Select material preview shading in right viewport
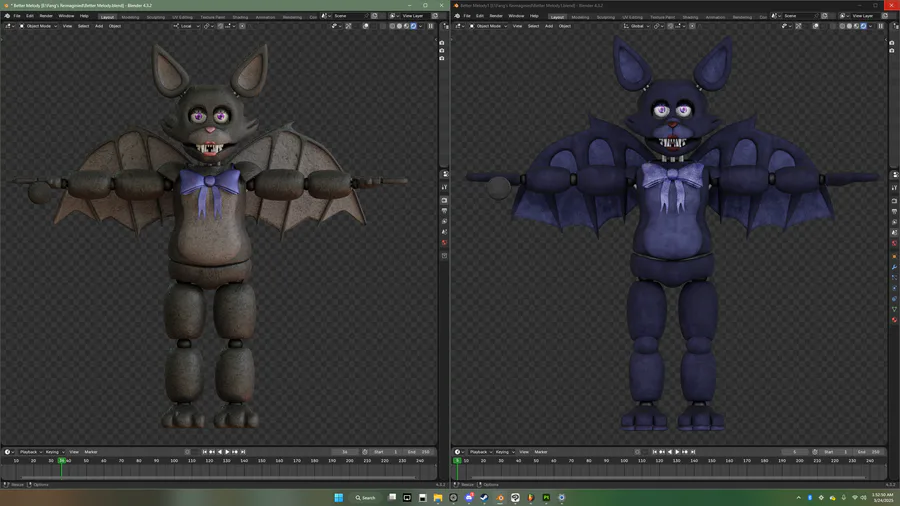This screenshot has width=900, height=506. 856,26
